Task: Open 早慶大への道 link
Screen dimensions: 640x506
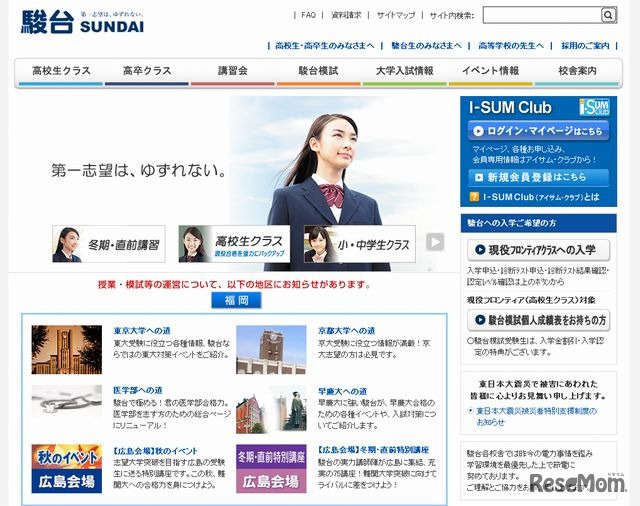Action: click(x=342, y=392)
